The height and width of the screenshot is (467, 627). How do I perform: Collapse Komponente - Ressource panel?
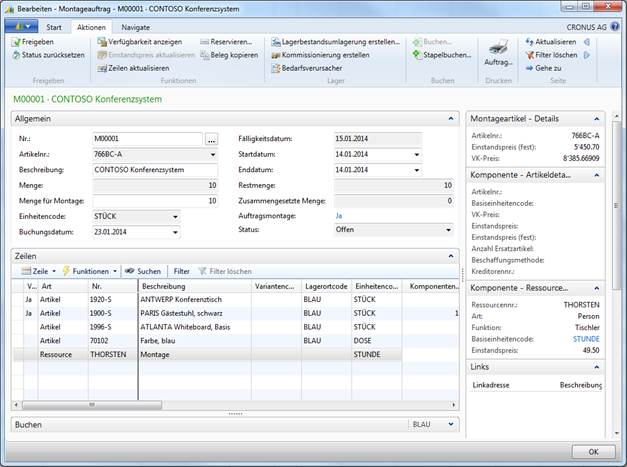[597, 288]
